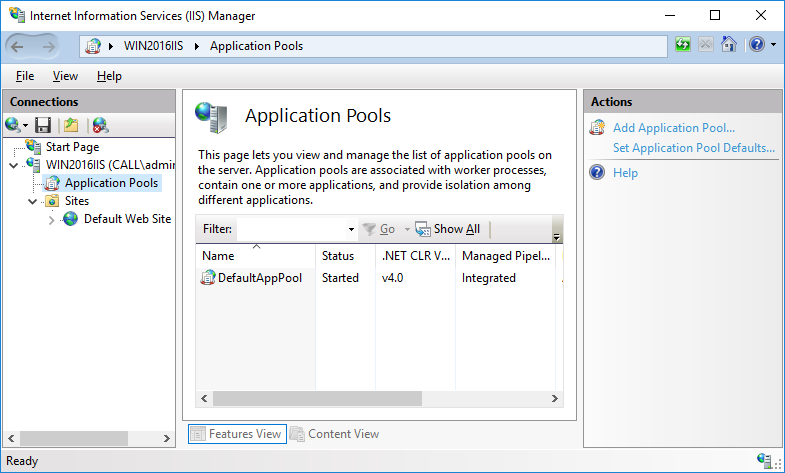Screen dimensions: 785x473
Task: Click the Help icon in Actions pane
Action: tap(597, 173)
